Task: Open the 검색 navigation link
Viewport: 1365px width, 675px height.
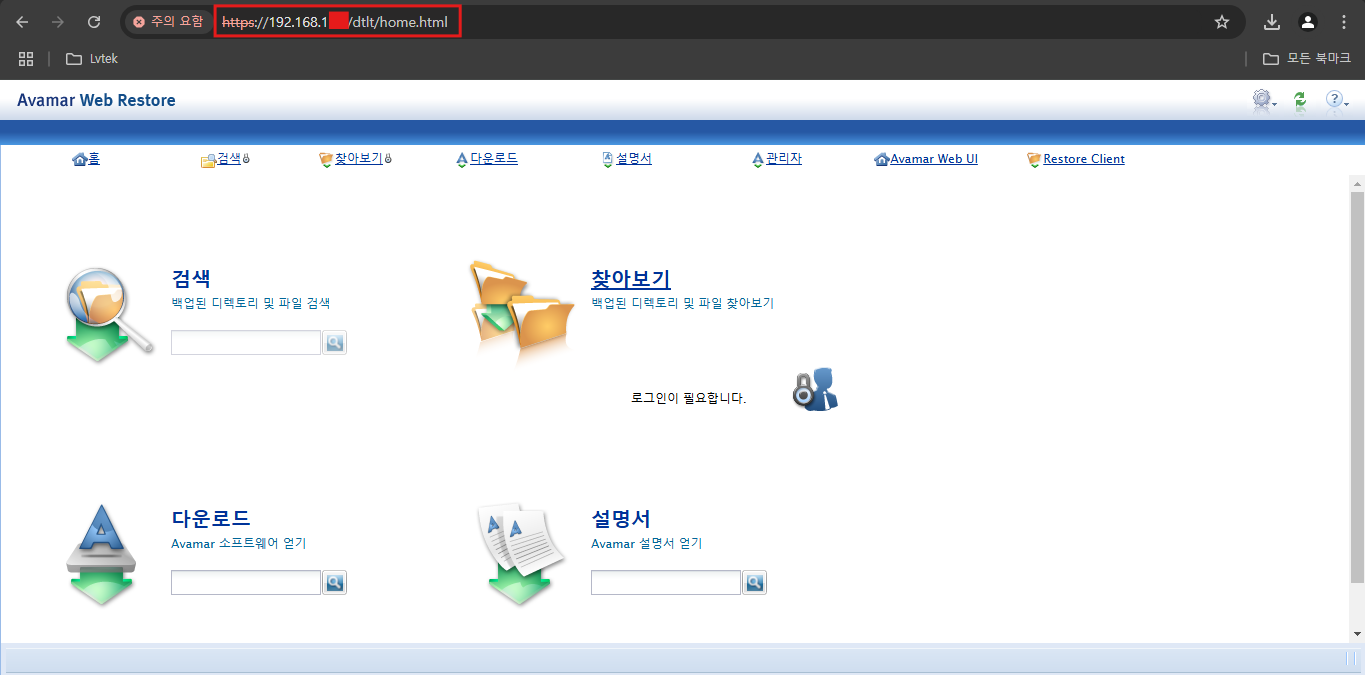Action: [229, 159]
